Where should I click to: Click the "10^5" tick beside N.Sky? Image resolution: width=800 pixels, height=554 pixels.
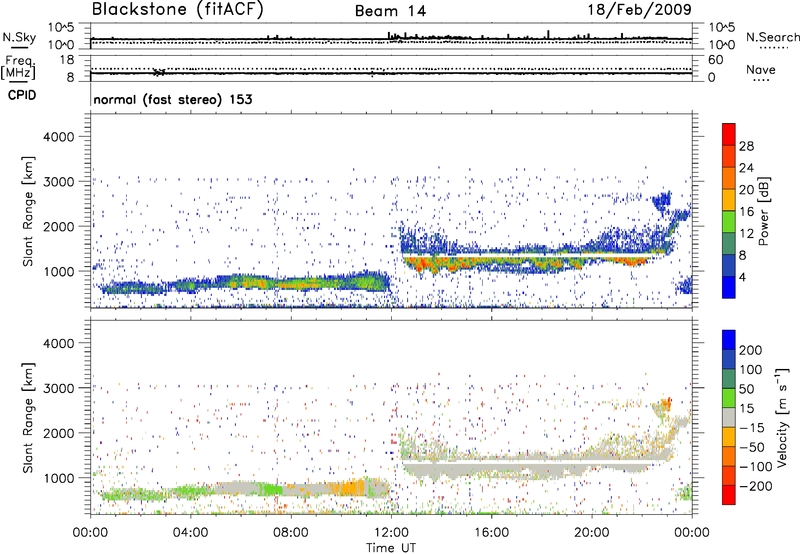[61, 27]
